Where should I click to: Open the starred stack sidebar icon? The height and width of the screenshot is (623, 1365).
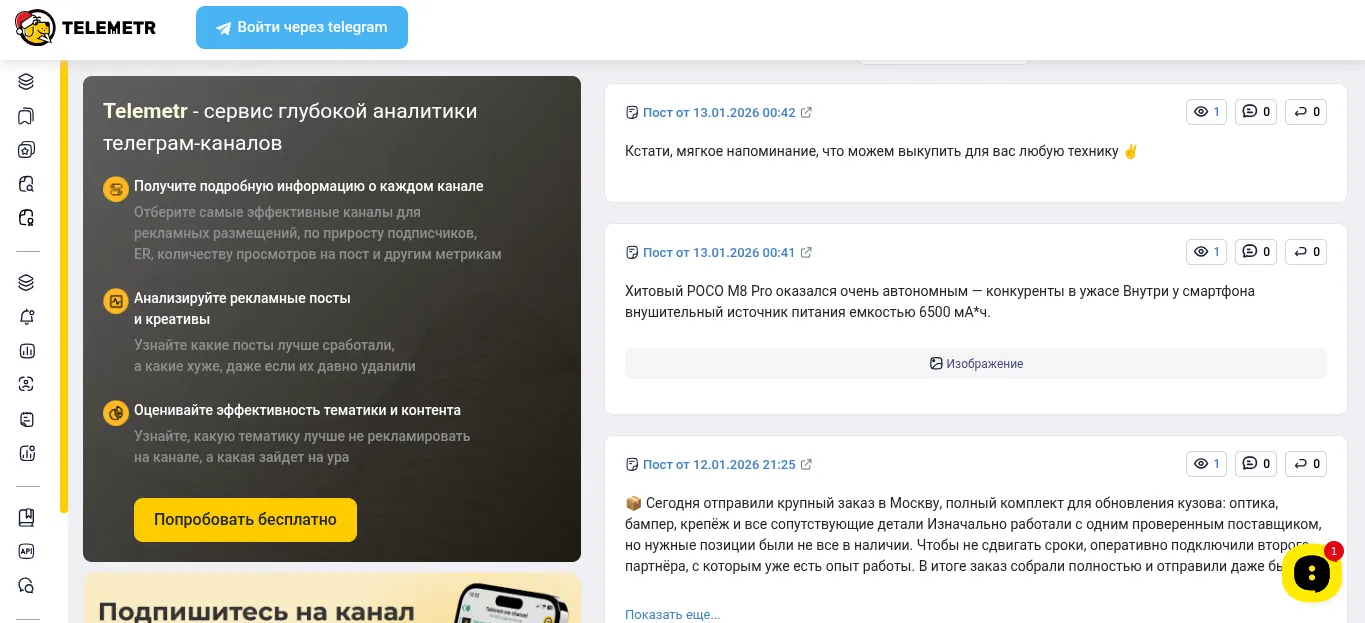tap(27, 150)
